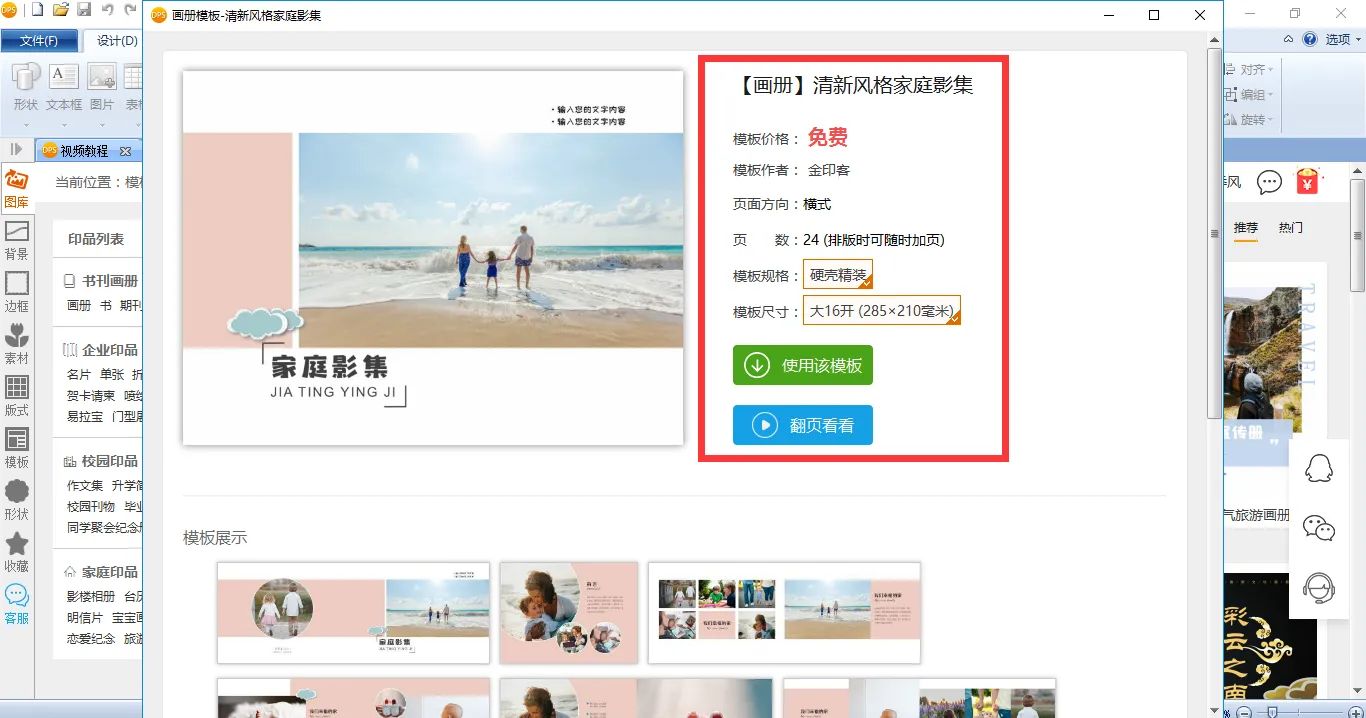Click the blue 翻页看看 button
Image resolution: width=1366 pixels, height=718 pixels.
(803, 425)
